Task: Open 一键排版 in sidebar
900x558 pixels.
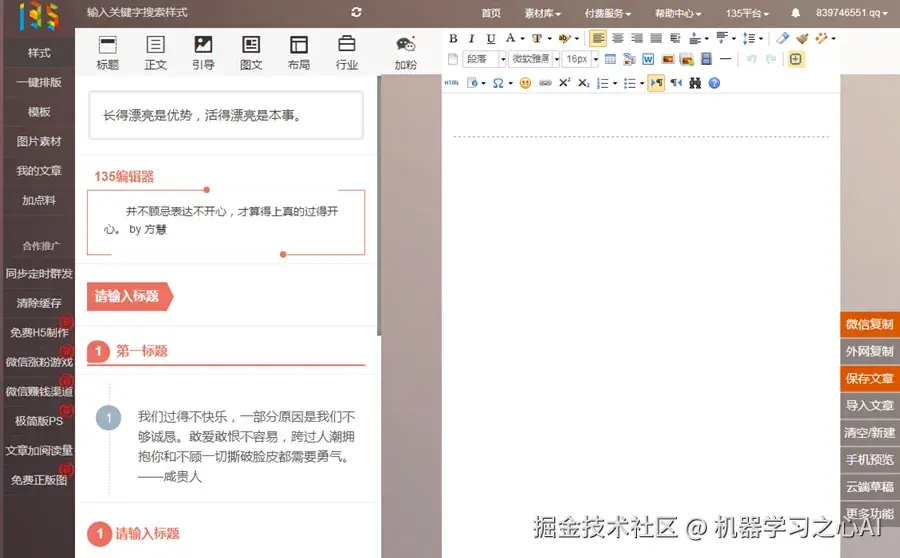Action: (39, 82)
